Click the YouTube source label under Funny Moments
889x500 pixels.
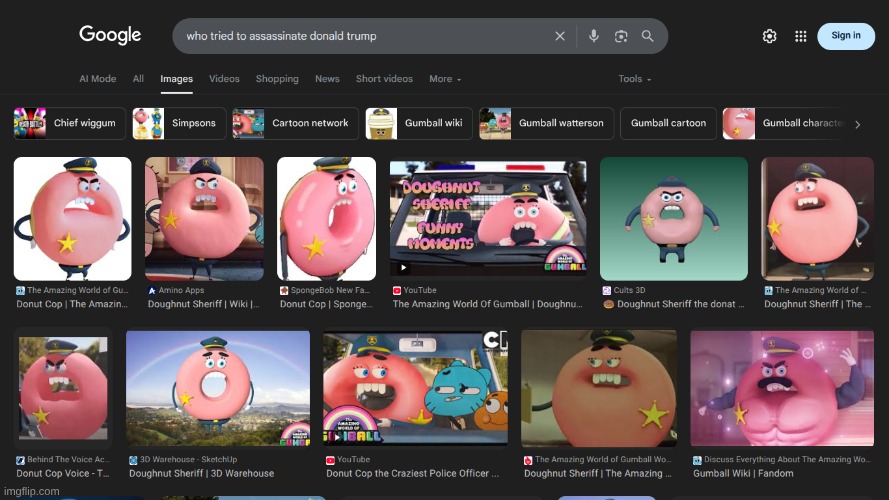point(420,290)
